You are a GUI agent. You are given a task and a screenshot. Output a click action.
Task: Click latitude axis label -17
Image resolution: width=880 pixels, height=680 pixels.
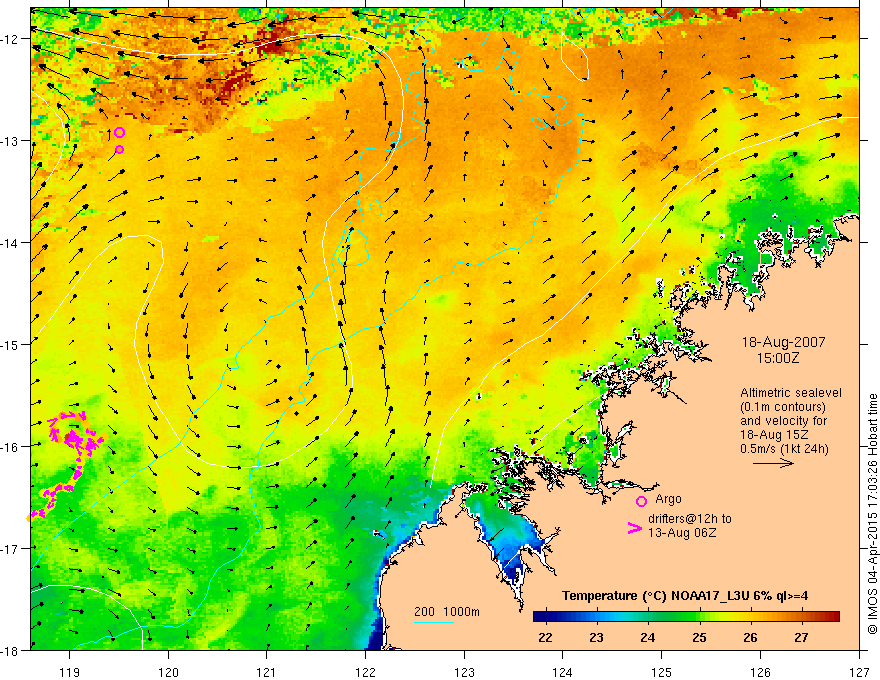pyautogui.click(x=11, y=548)
